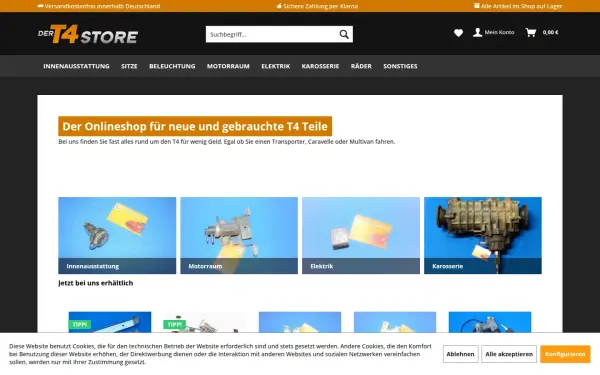Viewport: 600px width, 375px height.
Task: Click the Der T4 Store logo
Action: [x=88, y=34]
